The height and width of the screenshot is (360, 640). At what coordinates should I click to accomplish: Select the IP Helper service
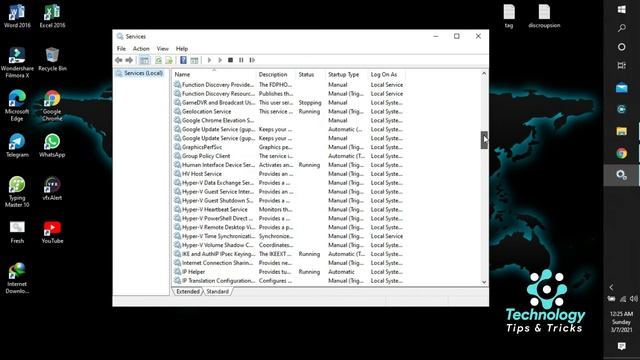(289, 272)
